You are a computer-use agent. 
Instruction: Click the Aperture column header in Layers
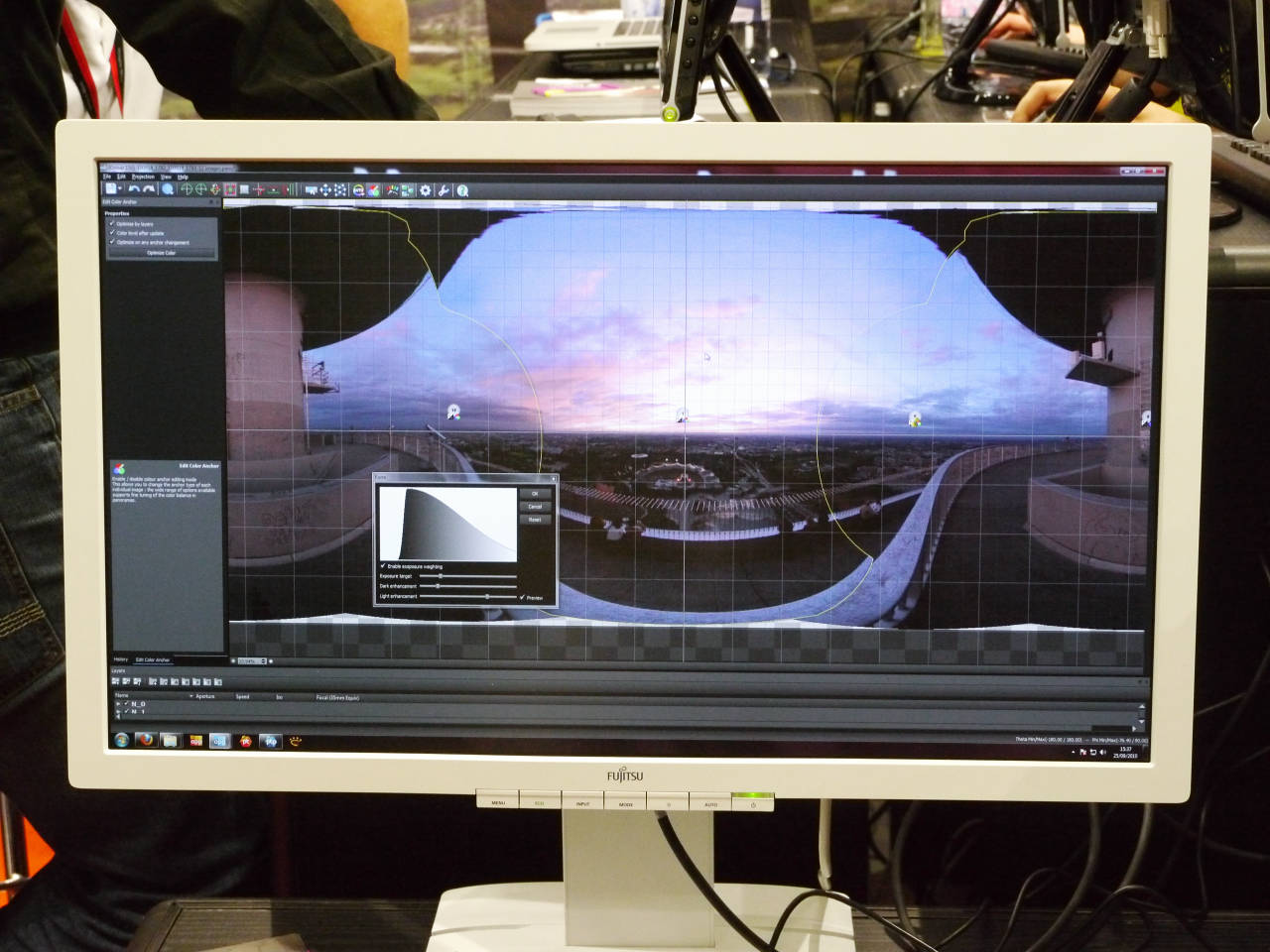pos(205,696)
